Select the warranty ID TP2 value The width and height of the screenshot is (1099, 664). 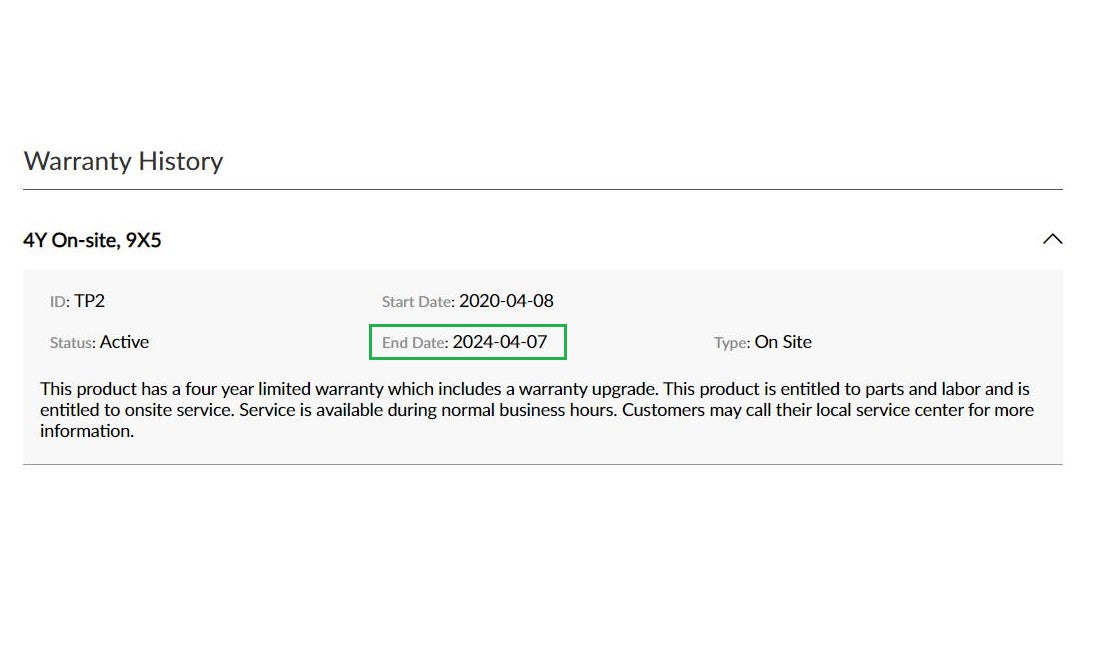[90, 301]
